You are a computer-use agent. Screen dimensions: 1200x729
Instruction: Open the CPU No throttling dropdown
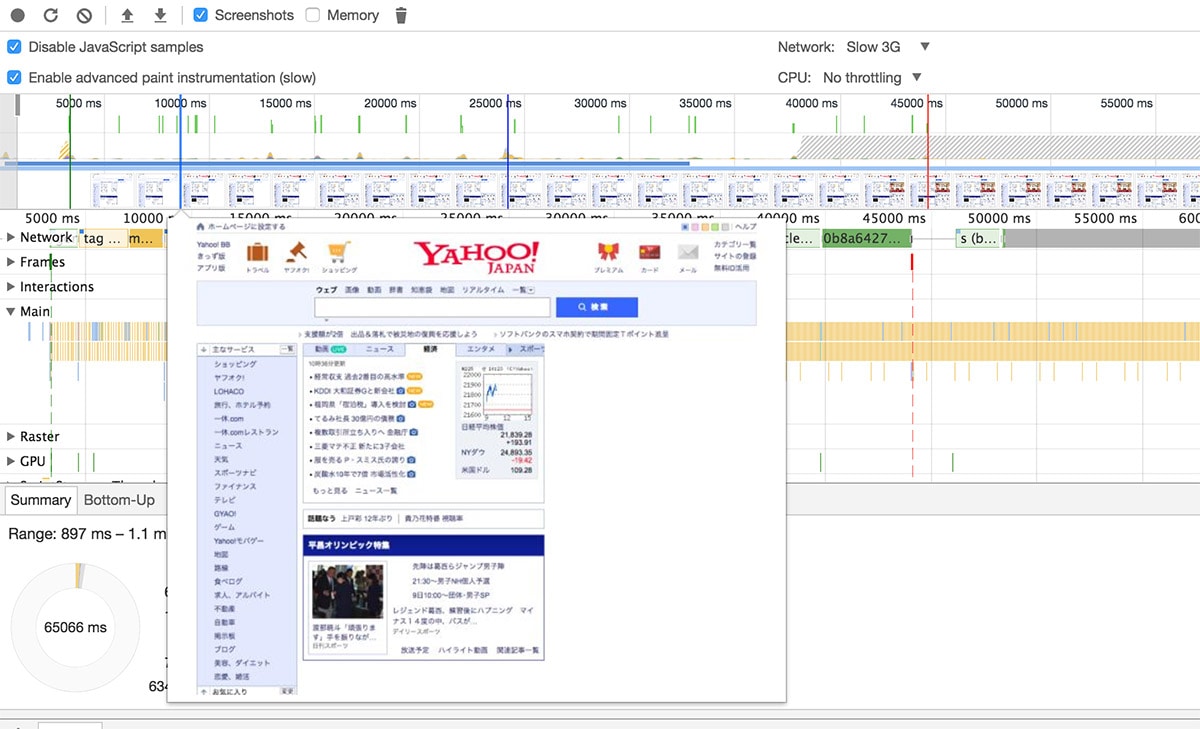872,77
